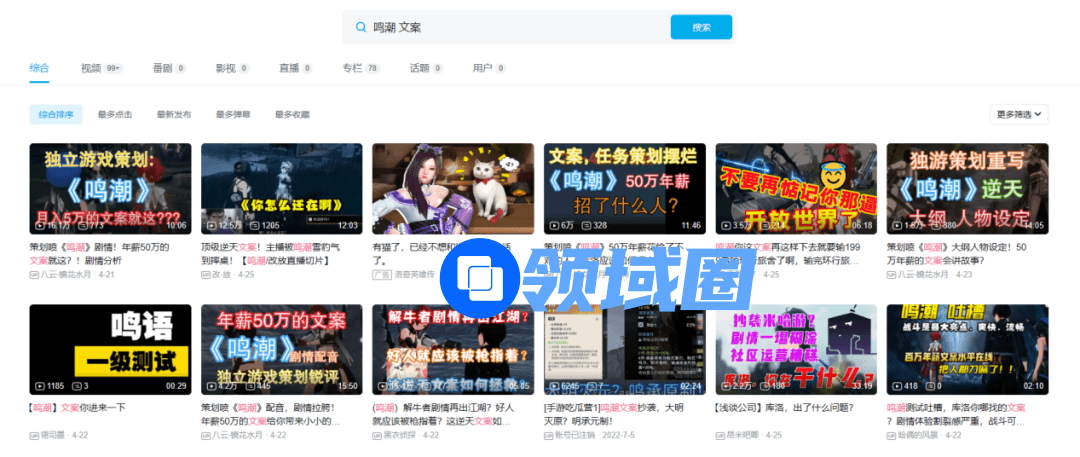1080x457 pixels.
Task: Sort results by 最多弹幕
Action: coord(233,115)
